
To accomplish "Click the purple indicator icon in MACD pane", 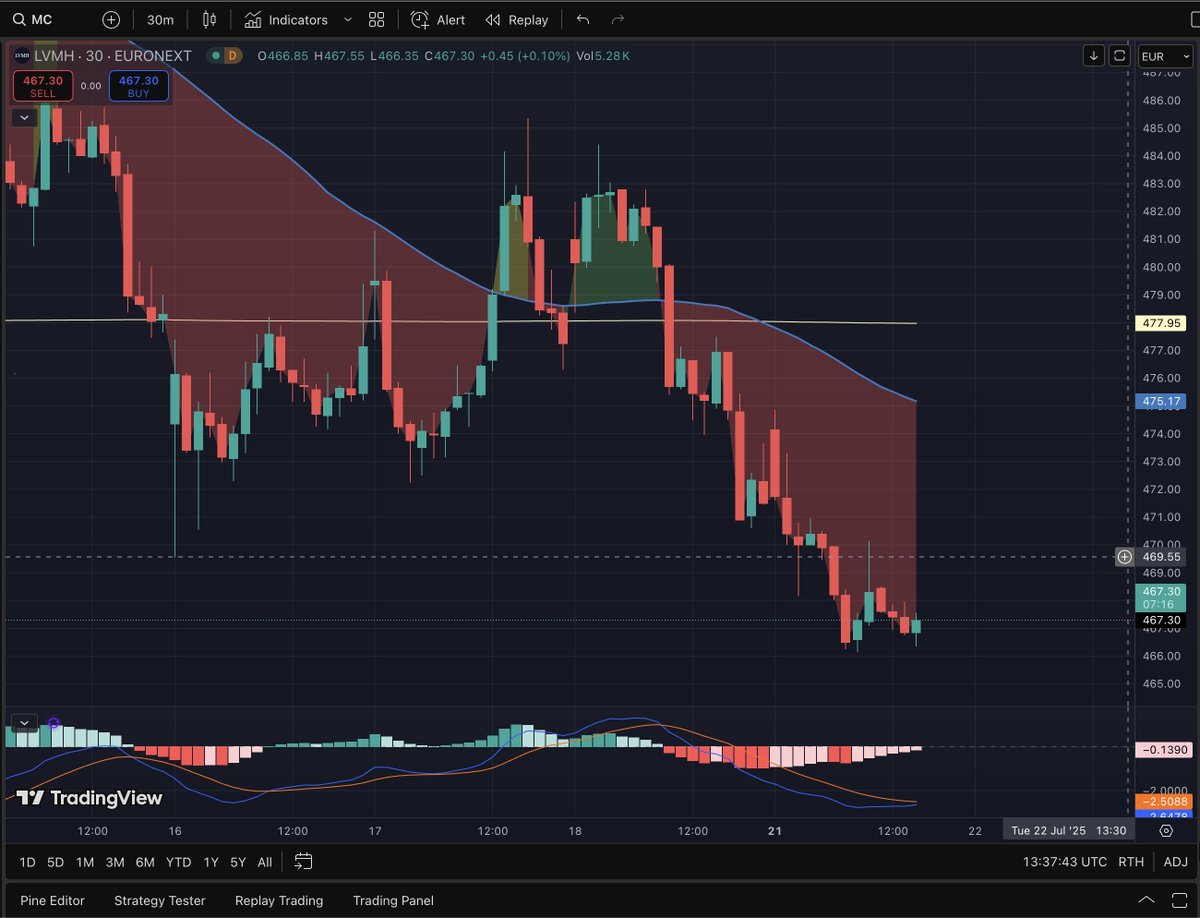I will [x=54, y=722].
